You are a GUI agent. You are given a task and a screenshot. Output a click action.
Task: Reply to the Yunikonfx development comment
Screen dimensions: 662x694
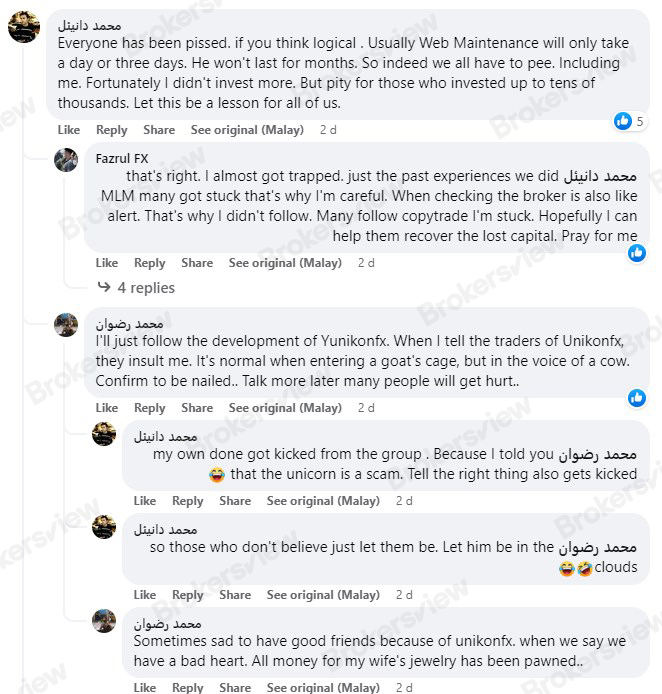(149, 408)
